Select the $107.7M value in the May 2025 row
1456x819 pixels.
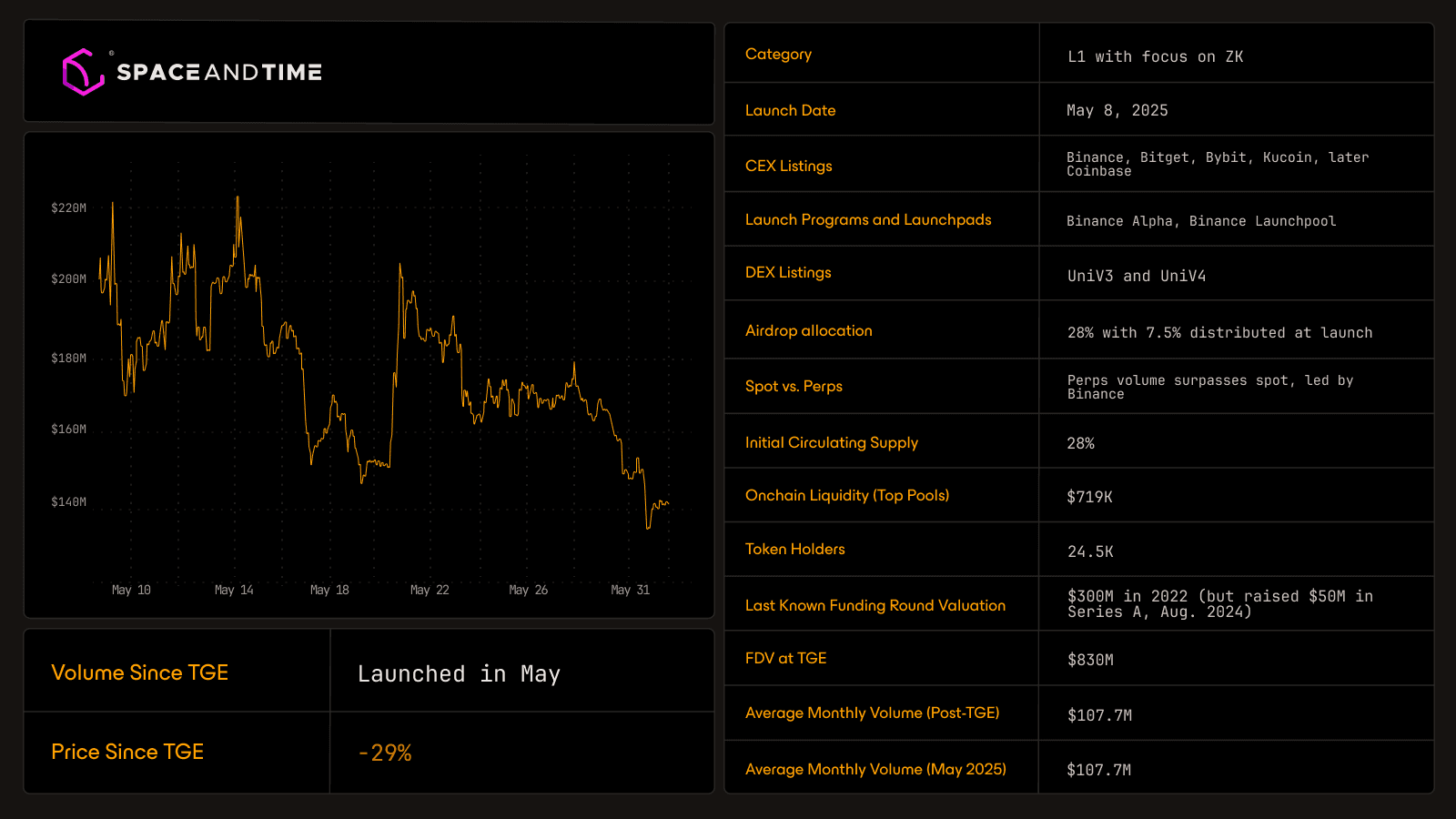(1099, 771)
